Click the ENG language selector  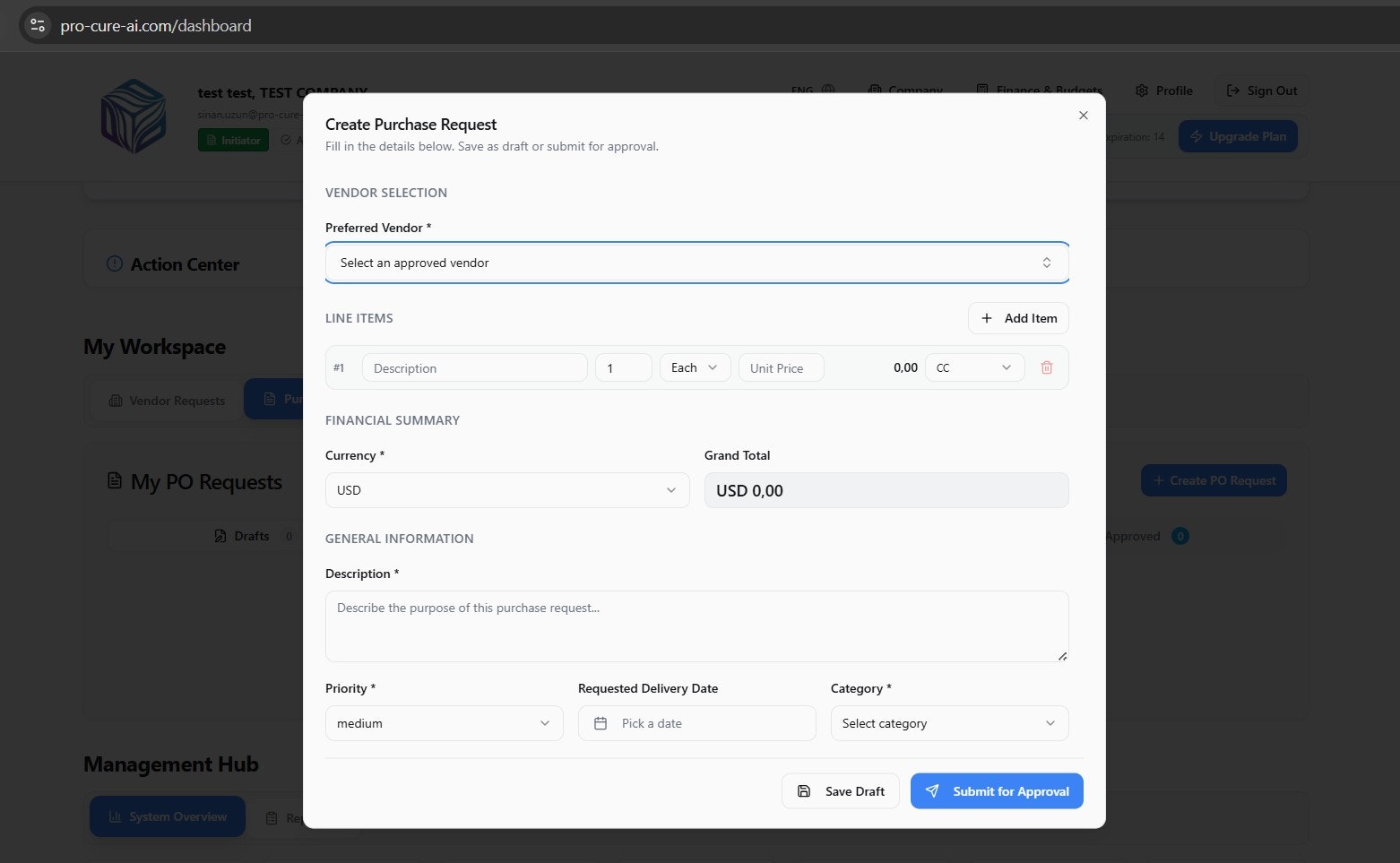[813, 91]
